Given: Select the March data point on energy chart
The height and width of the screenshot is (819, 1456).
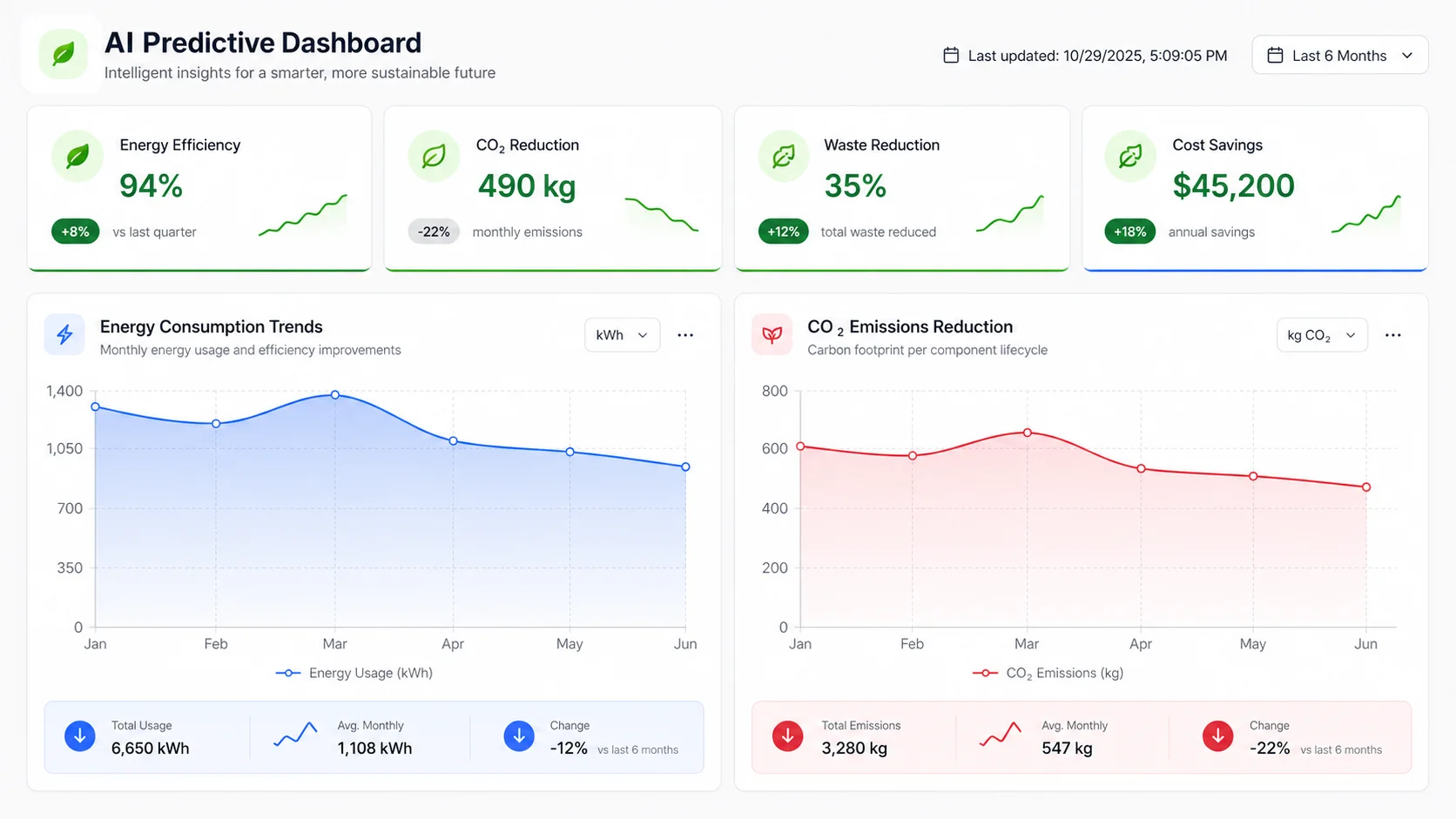Looking at the screenshot, I should [x=334, y=395].
